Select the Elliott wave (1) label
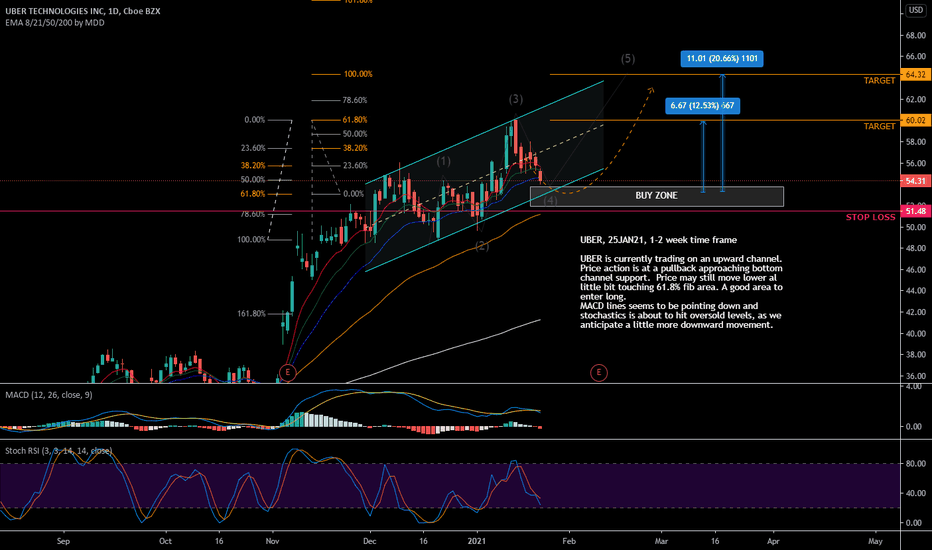The height and width of the screenshot is (550, 932). [443, 161]
